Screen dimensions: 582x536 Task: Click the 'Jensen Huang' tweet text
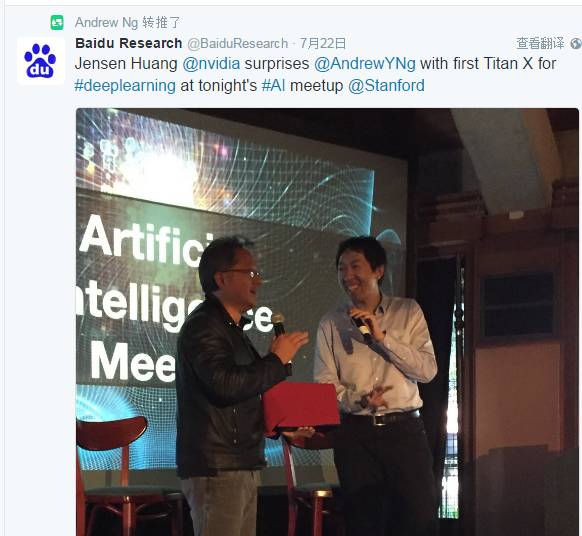(x=126, y=64)
